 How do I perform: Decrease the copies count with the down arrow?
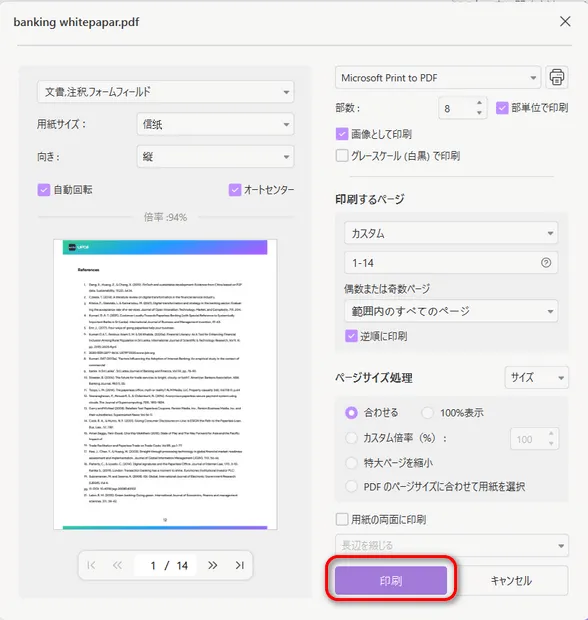[x=479, y=113]
